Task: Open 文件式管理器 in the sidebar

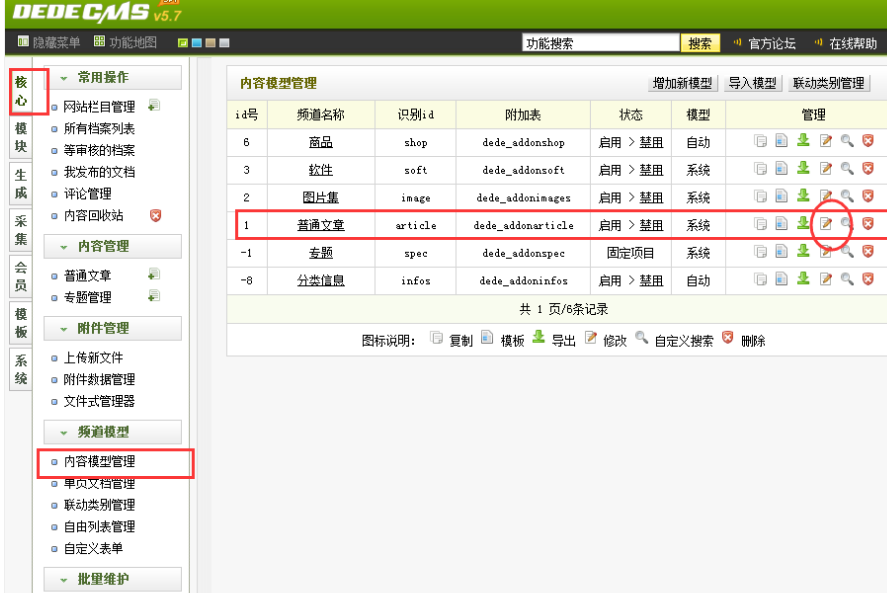Action: pos(100,401)
